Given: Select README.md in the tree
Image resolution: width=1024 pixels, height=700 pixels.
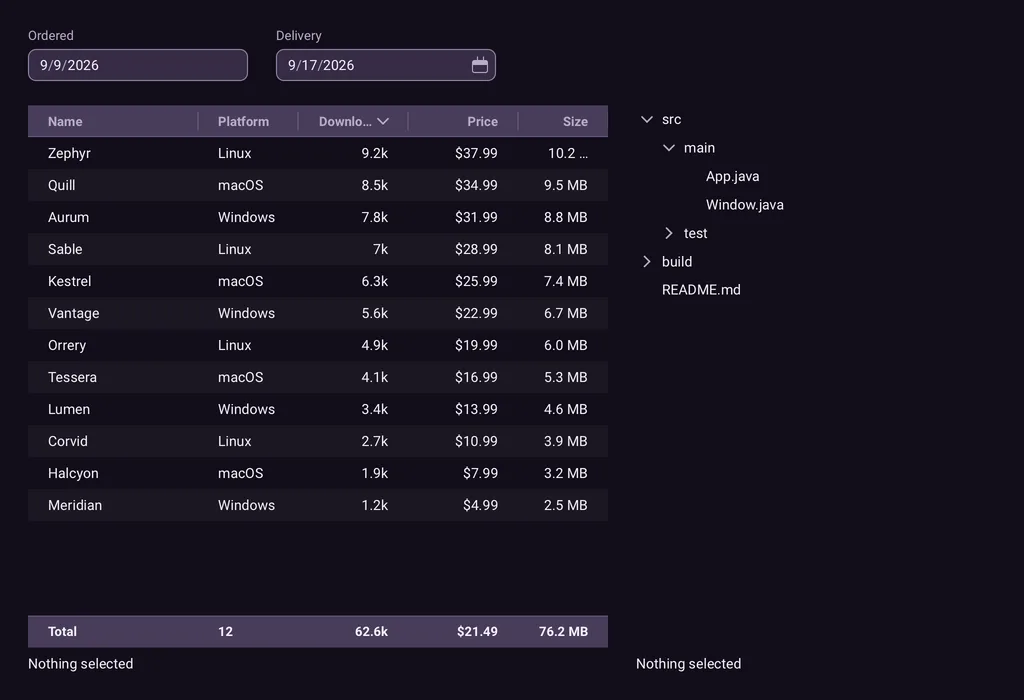Looking at the screenshot, I should click(701, 290).
